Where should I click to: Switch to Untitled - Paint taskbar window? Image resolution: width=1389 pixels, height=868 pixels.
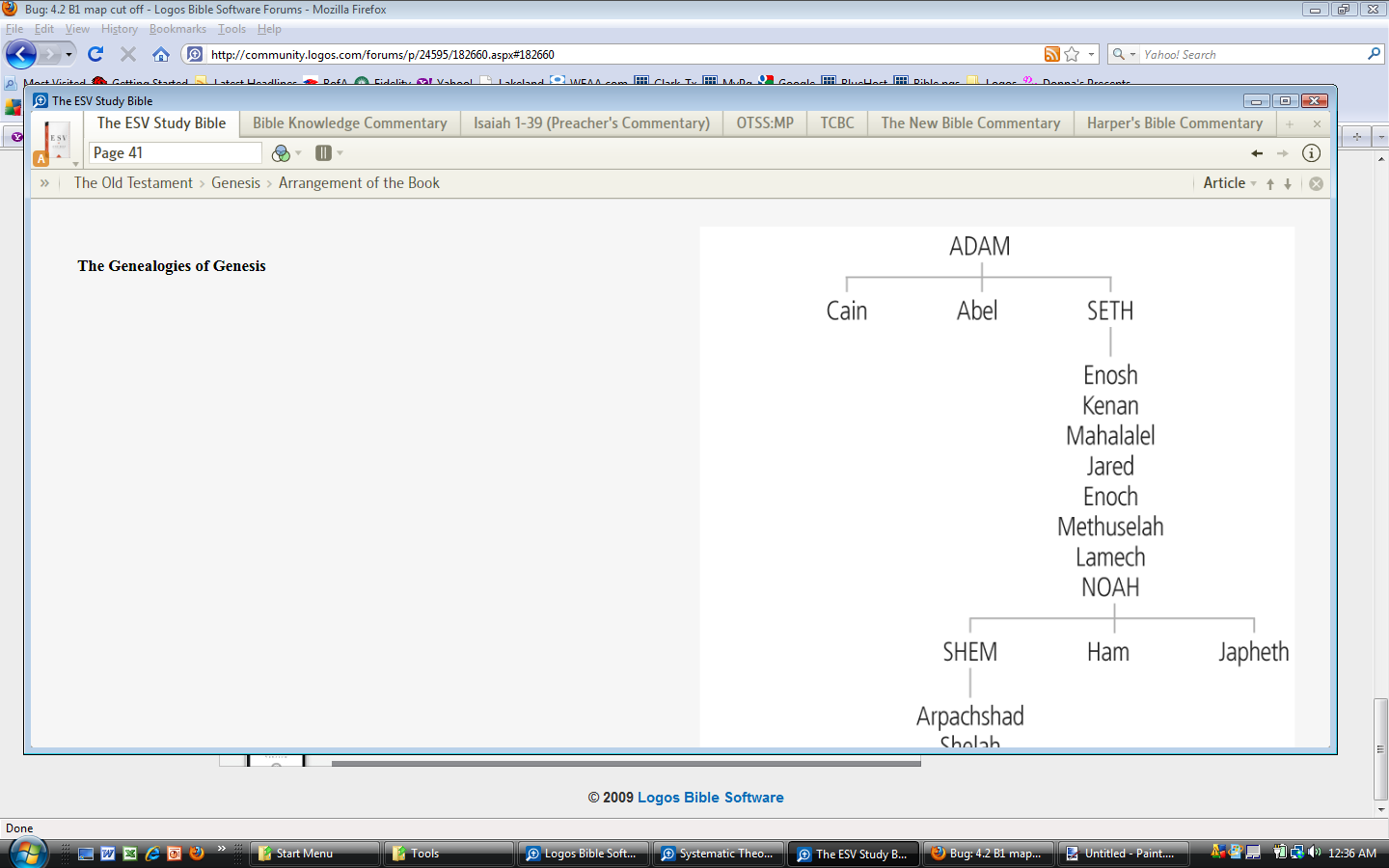[x=1125, y=854]
